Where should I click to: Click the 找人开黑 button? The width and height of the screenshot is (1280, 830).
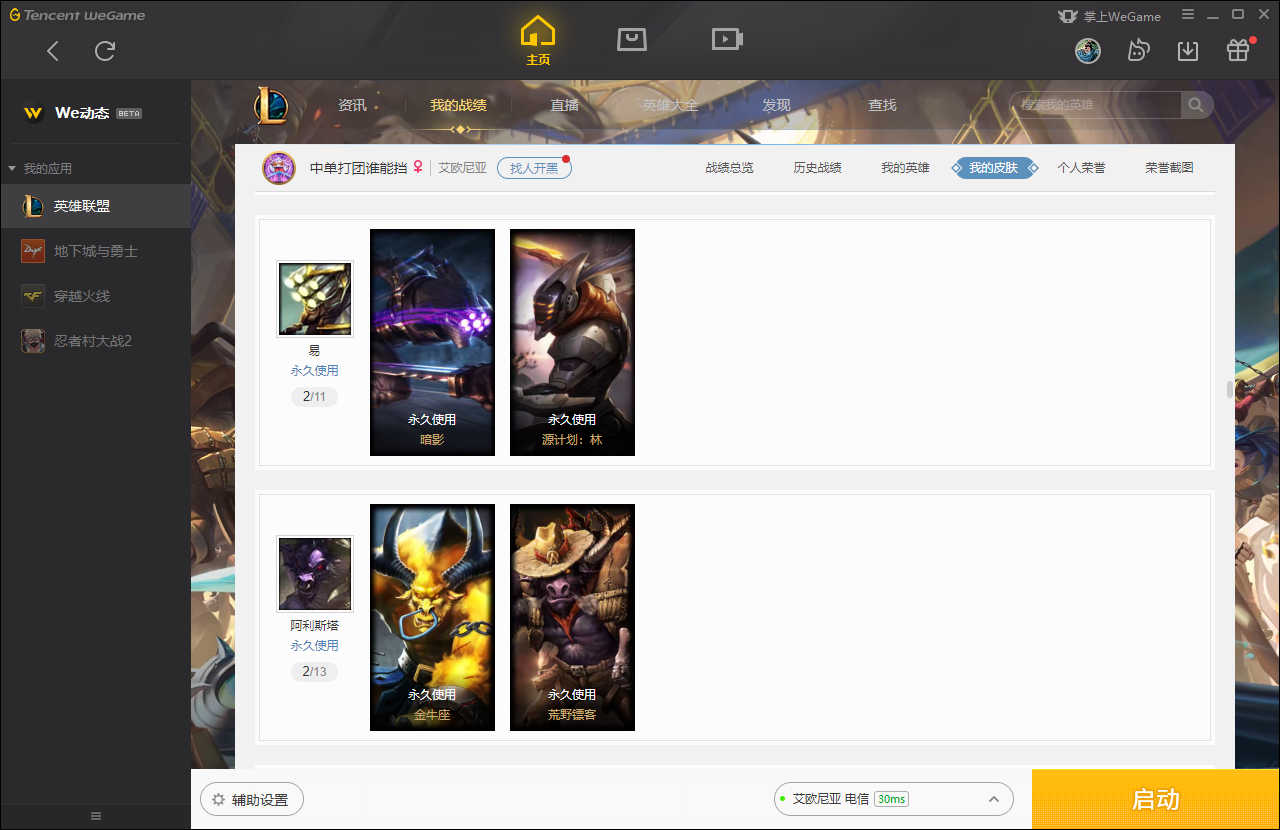(x=534, y=168)
